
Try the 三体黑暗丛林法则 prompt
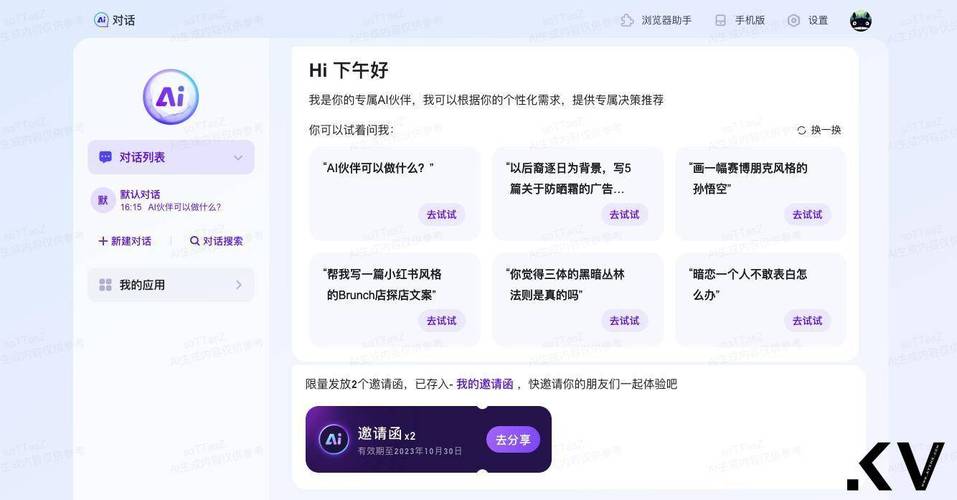[x=624, y=321]
